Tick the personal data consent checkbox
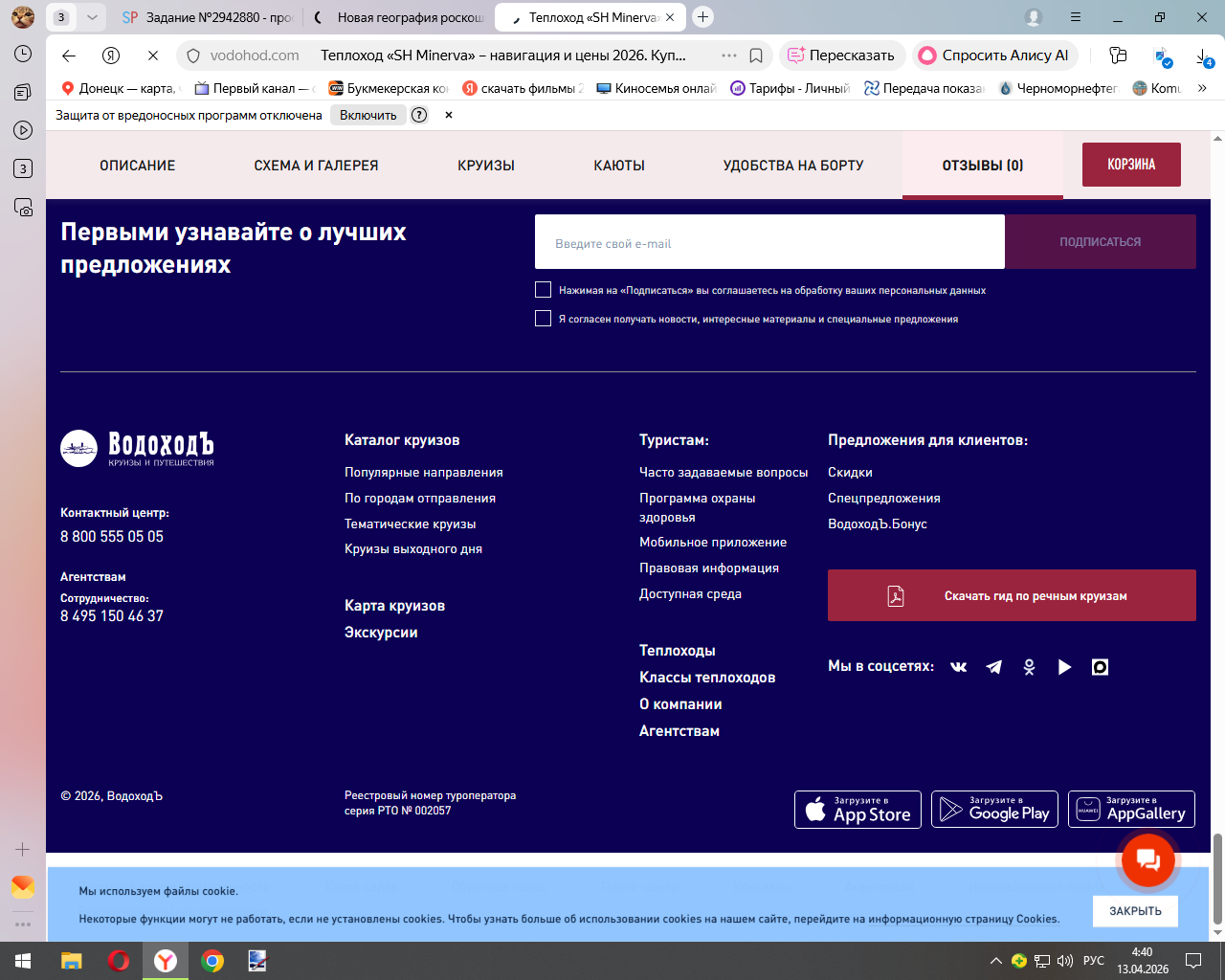Image resolution: width=1225 pixels, height=980 pixels. point(543,290)
